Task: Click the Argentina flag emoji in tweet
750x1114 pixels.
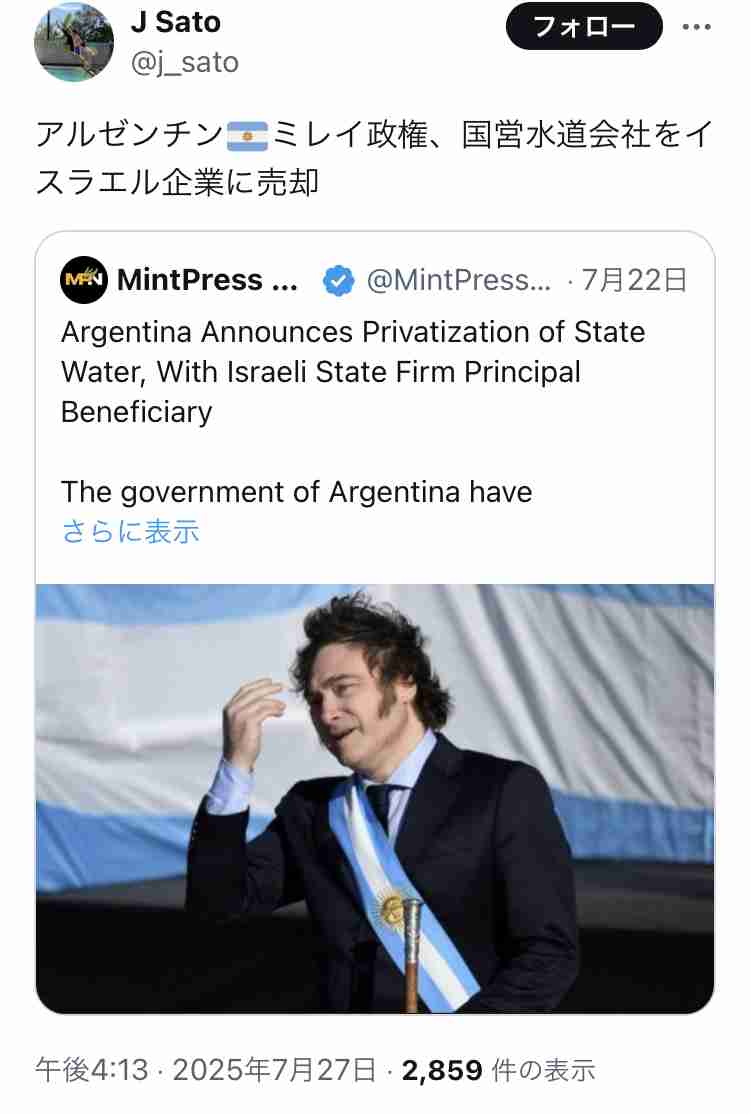Action: (247, 136)
